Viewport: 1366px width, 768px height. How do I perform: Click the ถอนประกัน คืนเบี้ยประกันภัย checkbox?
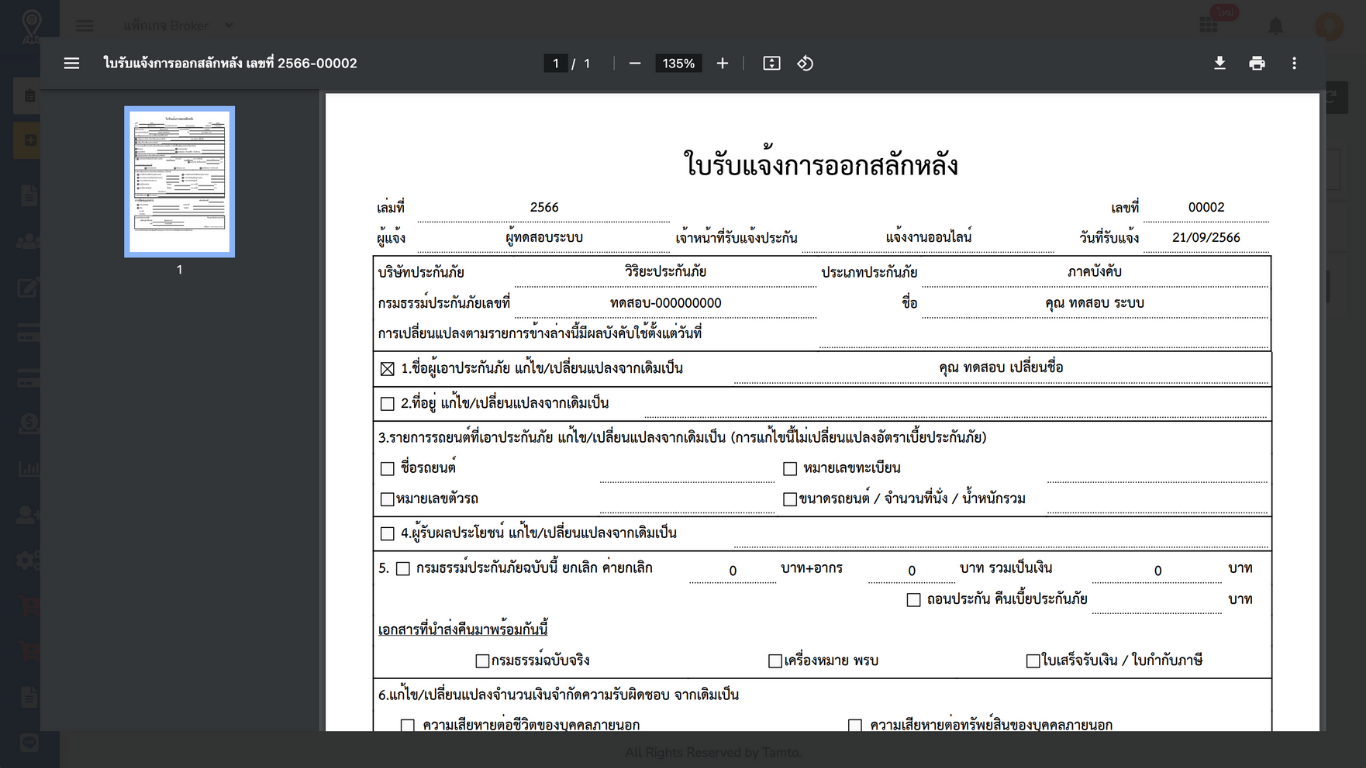(x=914, y=600)
